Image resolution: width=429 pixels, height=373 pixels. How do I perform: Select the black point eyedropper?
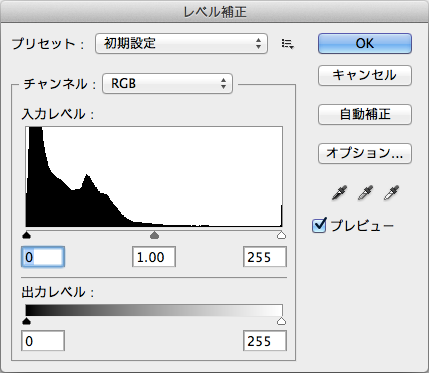(339, 193)
